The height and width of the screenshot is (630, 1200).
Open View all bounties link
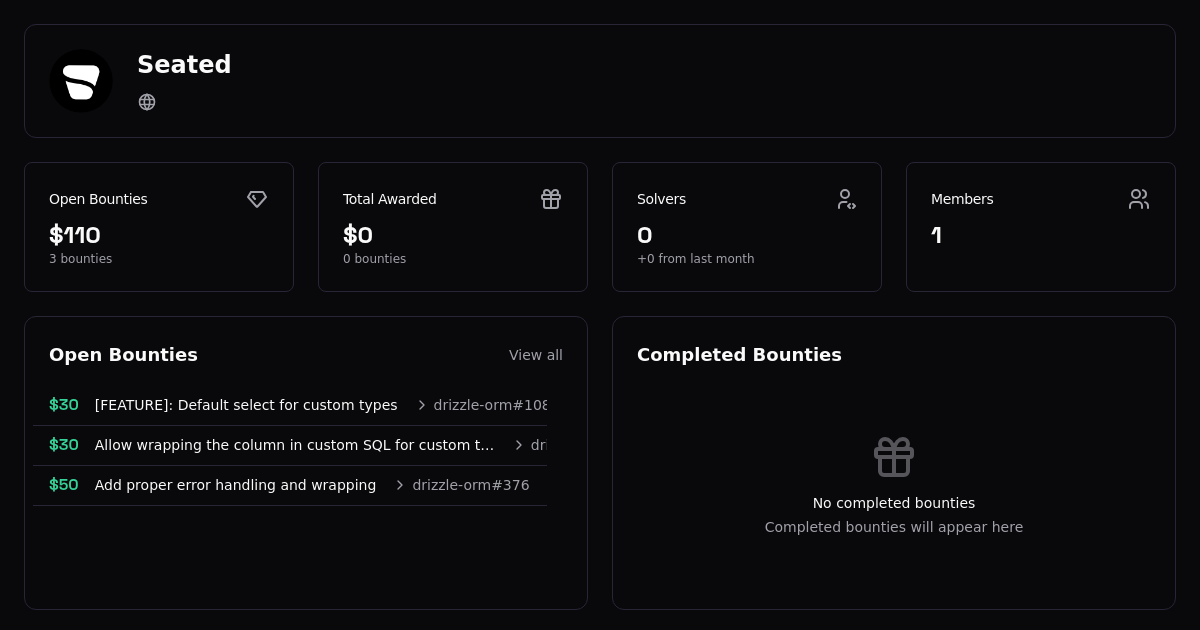535,355
